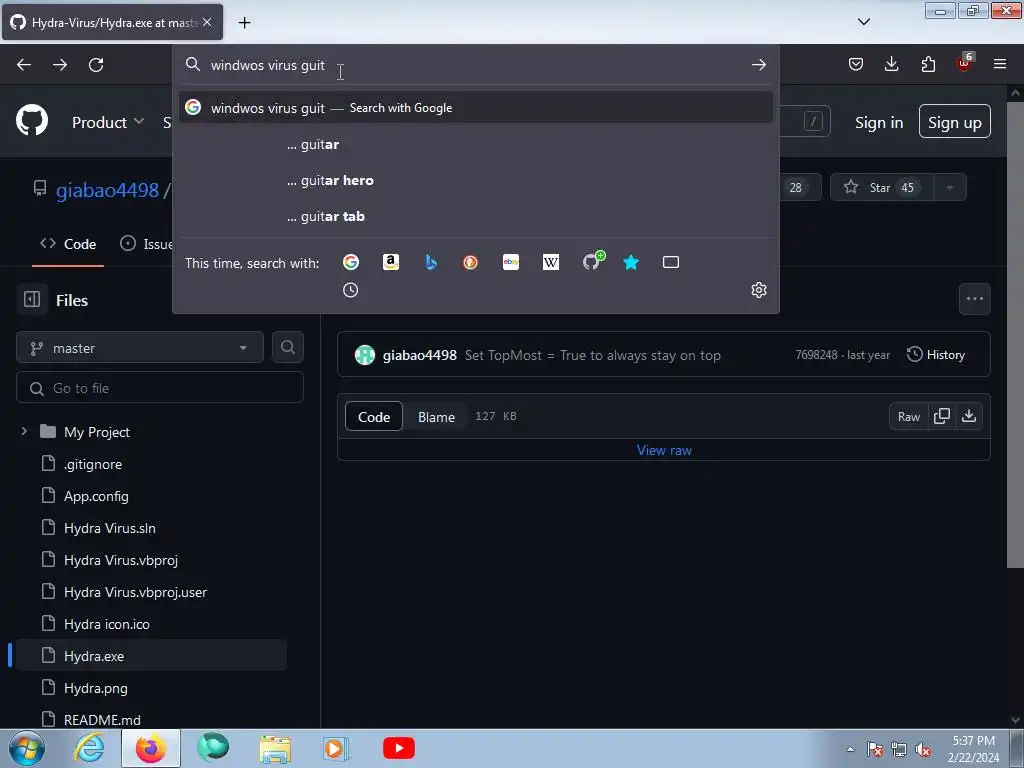Open the file tree search icon
The image size is (1024, 768).
[287, 347]
